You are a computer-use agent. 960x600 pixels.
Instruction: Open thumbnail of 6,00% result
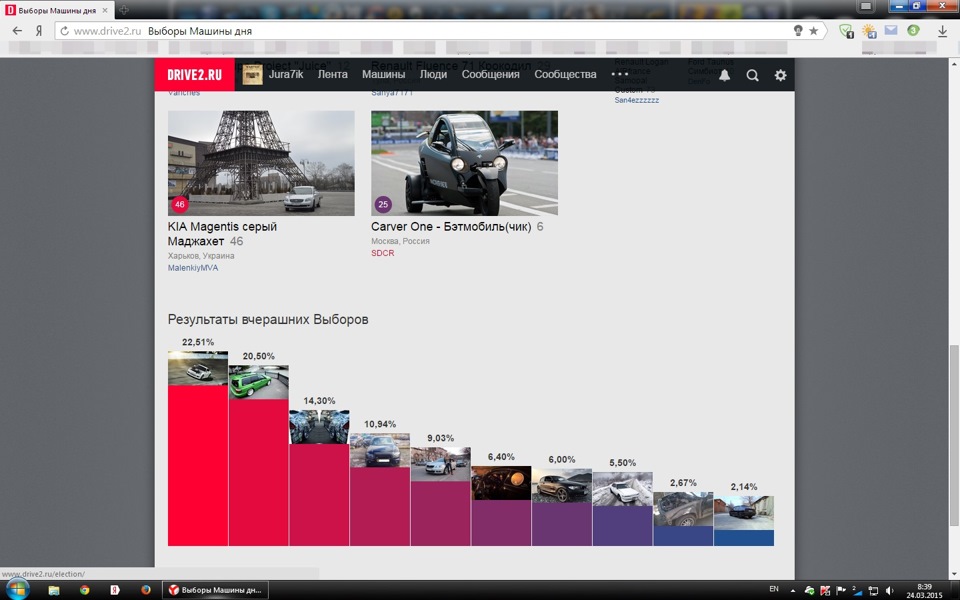(x=561, y=486)
